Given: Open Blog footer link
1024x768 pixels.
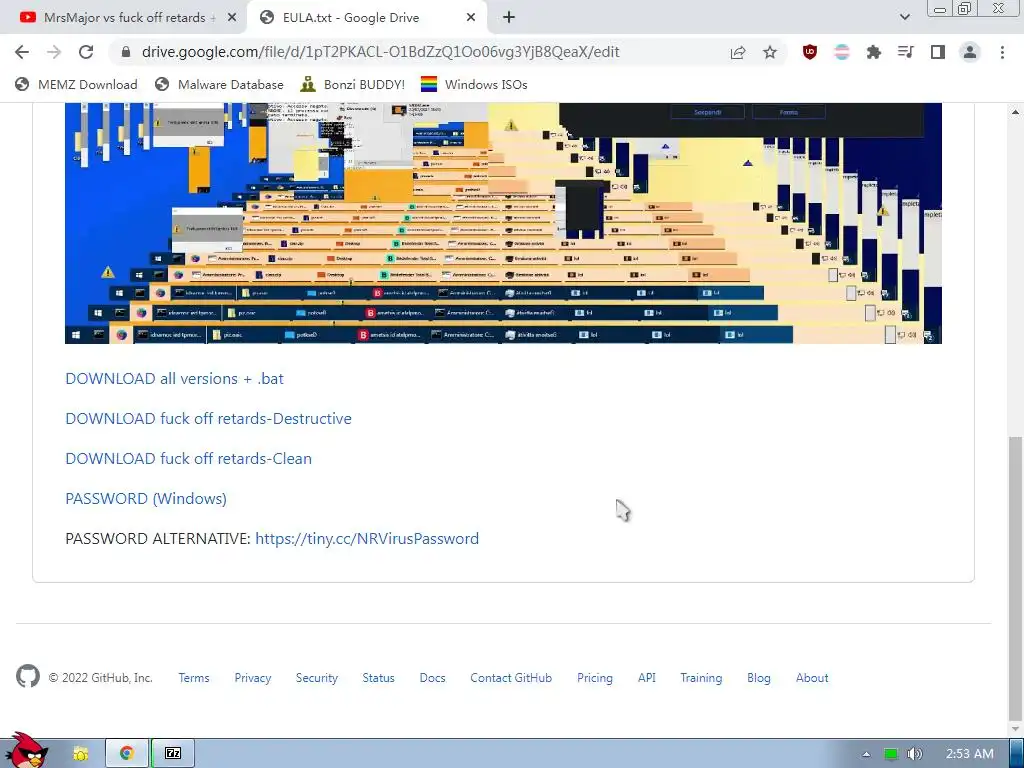Looking at the screenshot, I should tap(759, 678).
